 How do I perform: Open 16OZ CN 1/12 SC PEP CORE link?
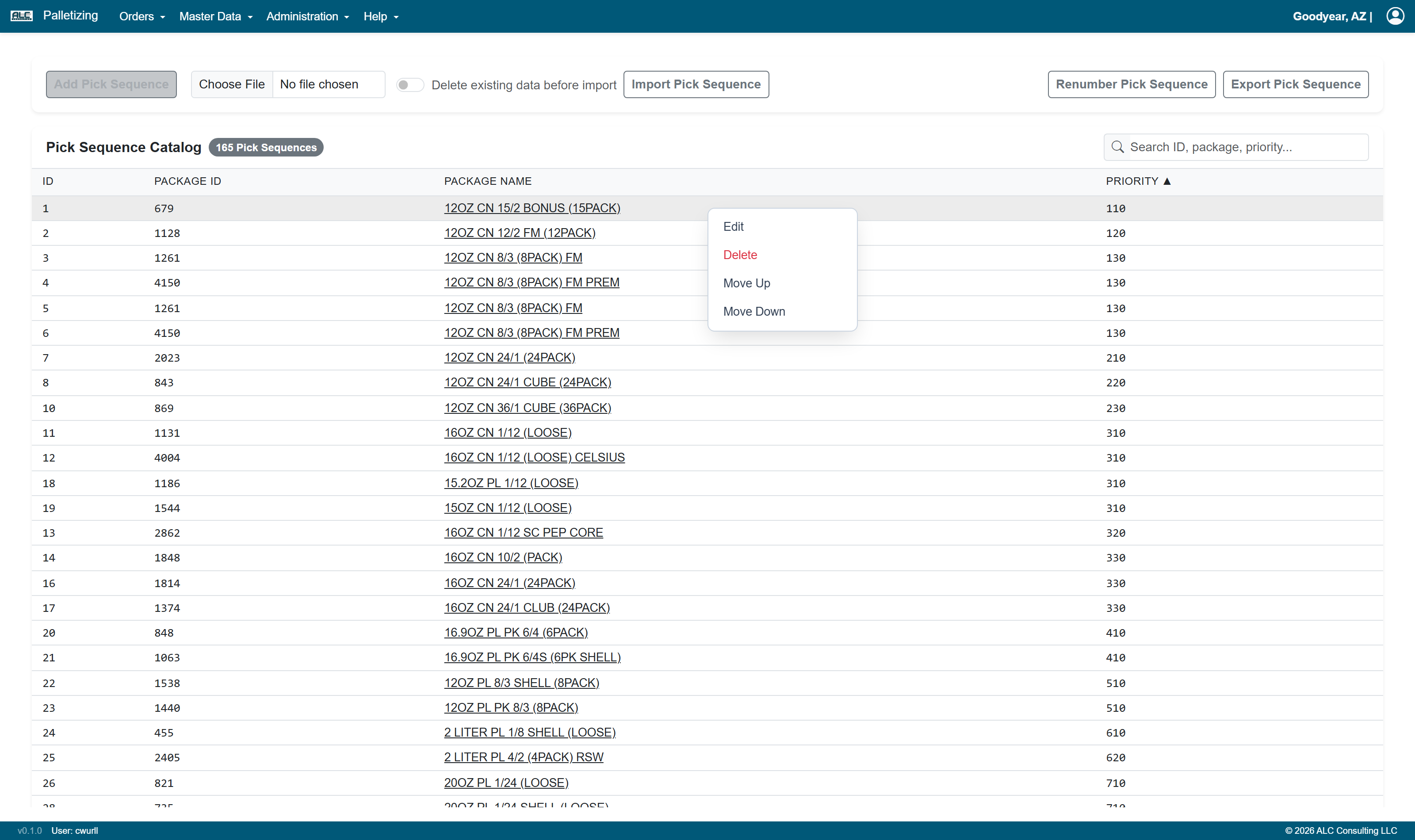tap(524, 533)
